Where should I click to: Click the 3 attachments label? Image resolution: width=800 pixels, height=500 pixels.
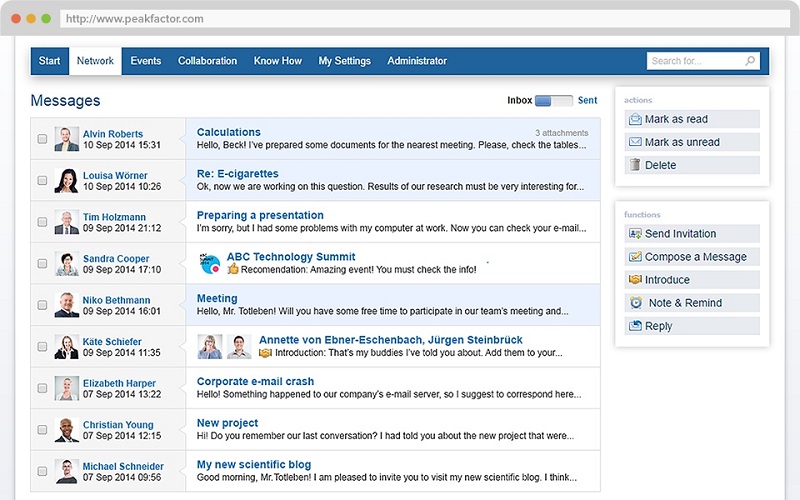561,133
